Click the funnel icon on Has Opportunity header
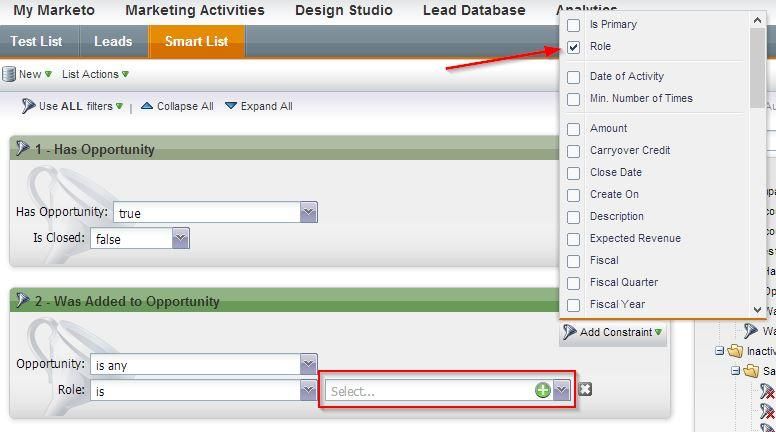 22,149
